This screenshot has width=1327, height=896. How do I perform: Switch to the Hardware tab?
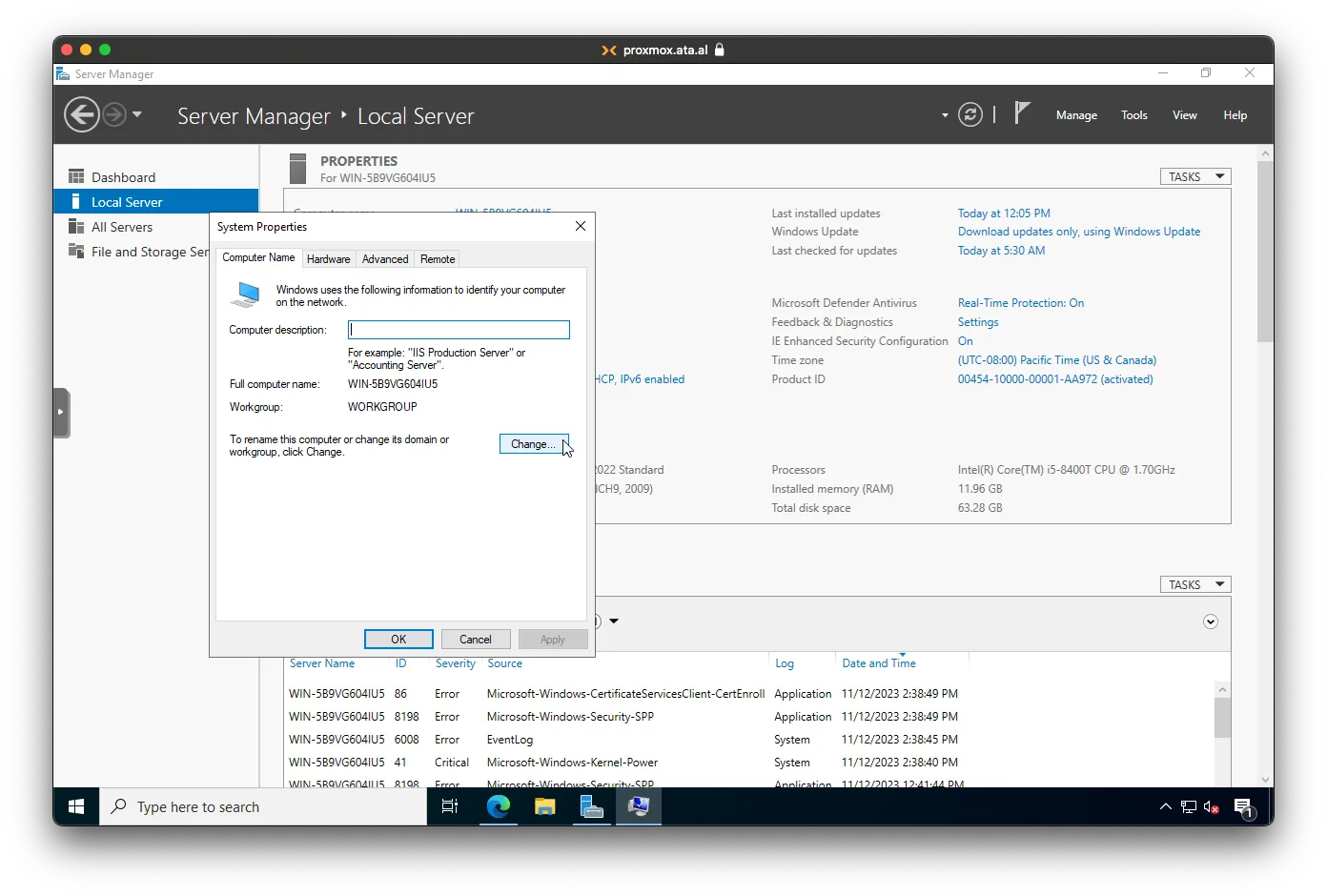pos(328,259)
